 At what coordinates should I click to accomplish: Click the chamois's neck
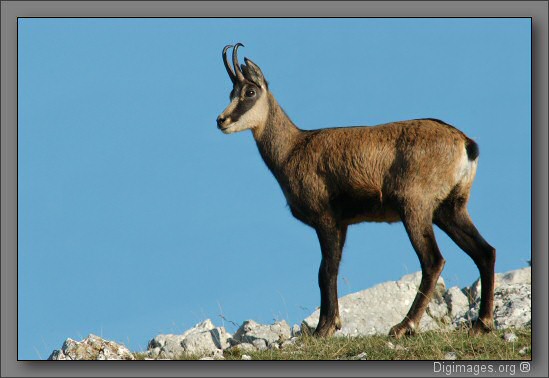click(x=276, y=133)
